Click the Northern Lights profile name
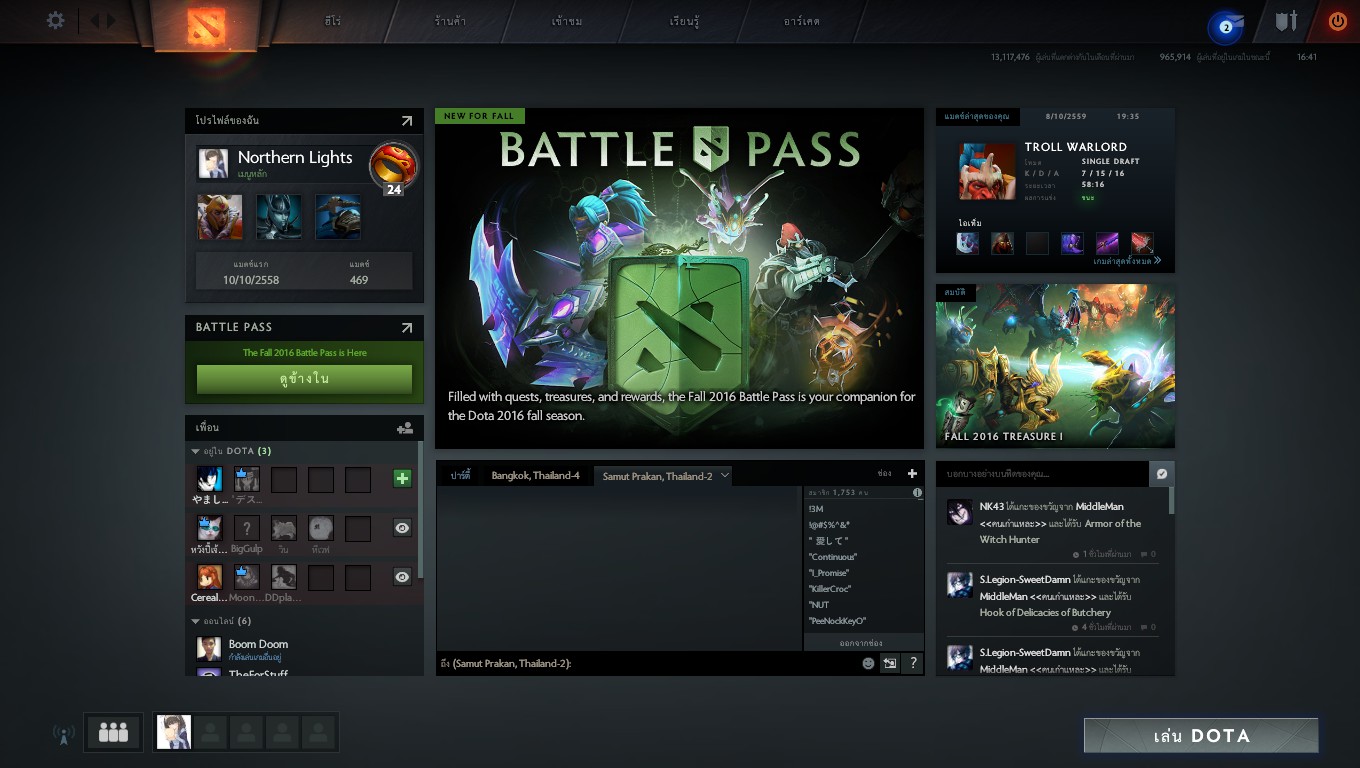Screen dimensions: 1360x768 [x=295, y=157]
